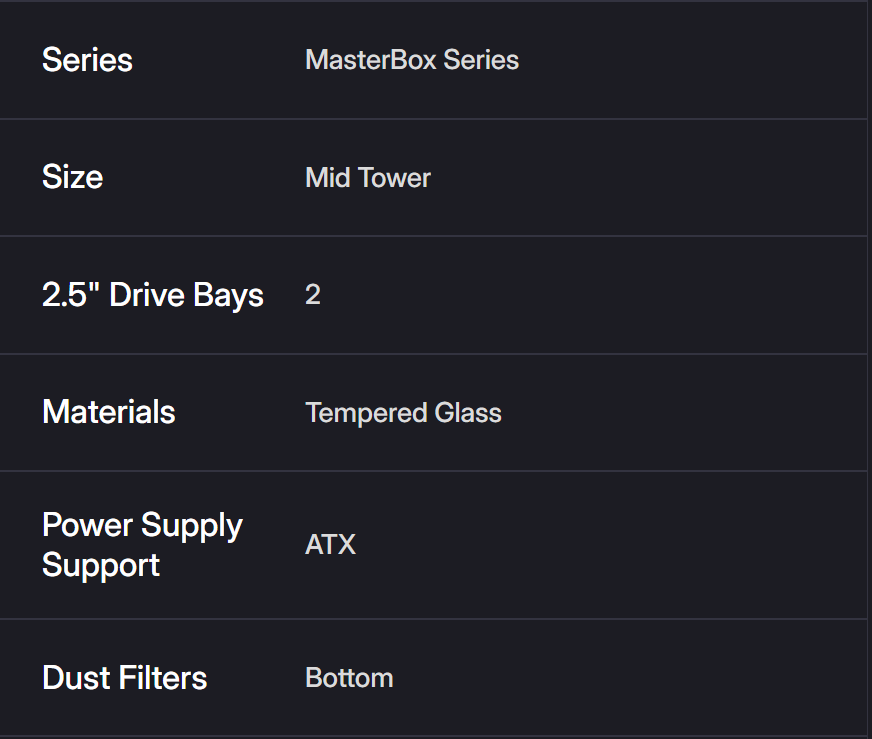The width and height of the screenshot is (872, 739).
Task: Click the word Tempered in Materials value
Action: pos(365,413)
